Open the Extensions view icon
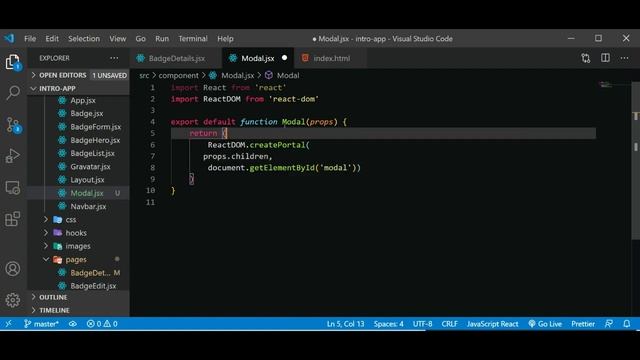Image resolution: width=640 pixels, height=360 pixels. 13,219
